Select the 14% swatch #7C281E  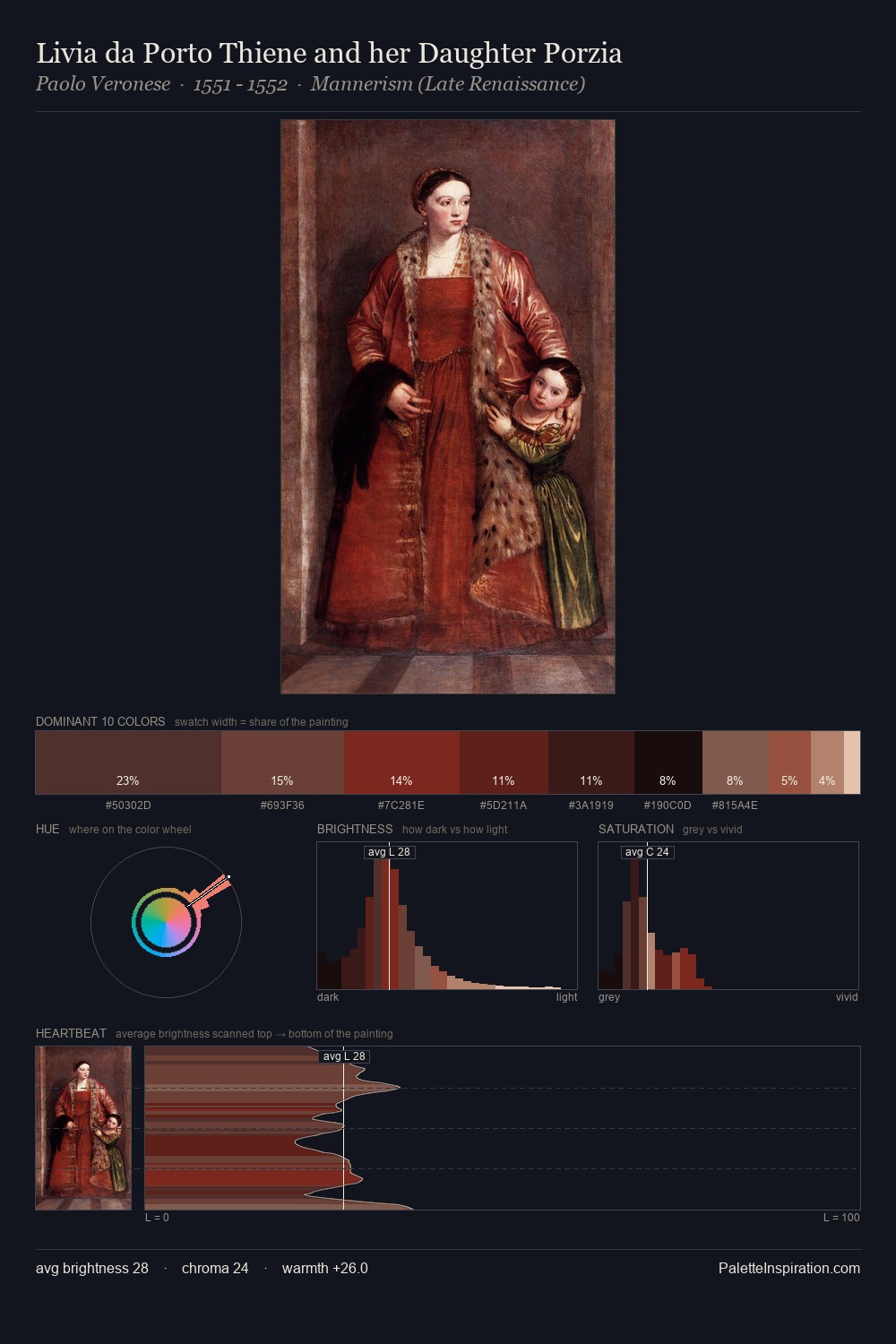pyautogui.click(x=401, y=762)
